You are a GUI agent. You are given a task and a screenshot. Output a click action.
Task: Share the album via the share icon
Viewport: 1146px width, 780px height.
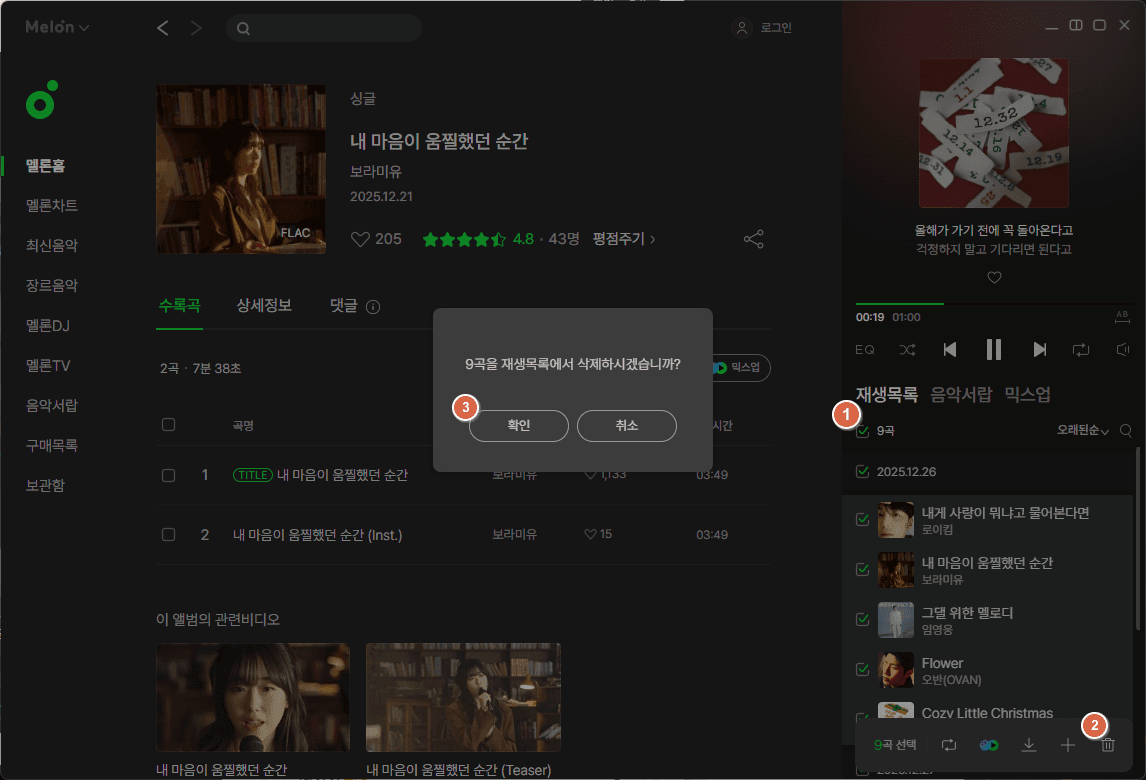tap(753, 238)
